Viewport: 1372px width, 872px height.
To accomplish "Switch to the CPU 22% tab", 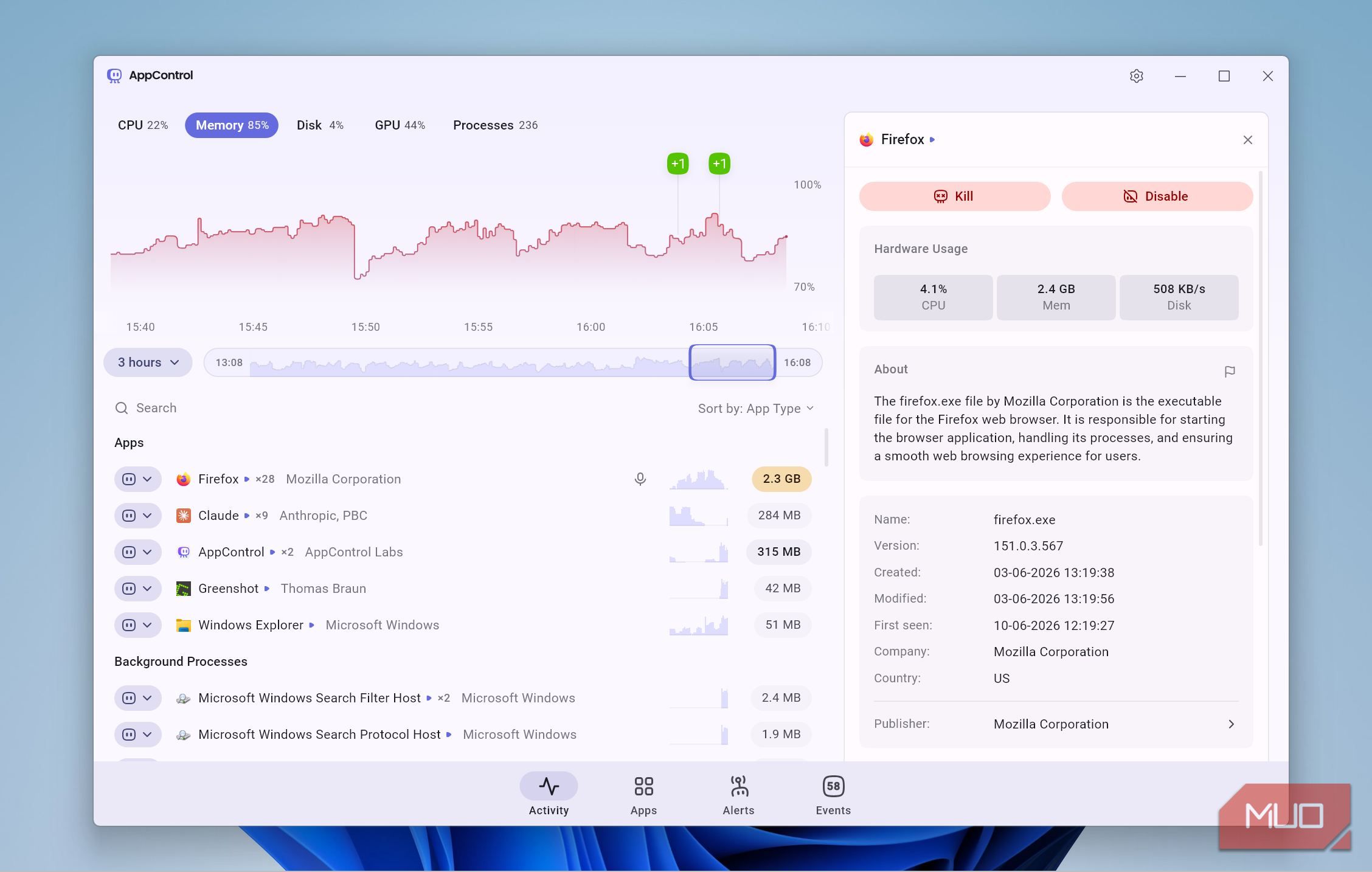I will coord(143,125).
